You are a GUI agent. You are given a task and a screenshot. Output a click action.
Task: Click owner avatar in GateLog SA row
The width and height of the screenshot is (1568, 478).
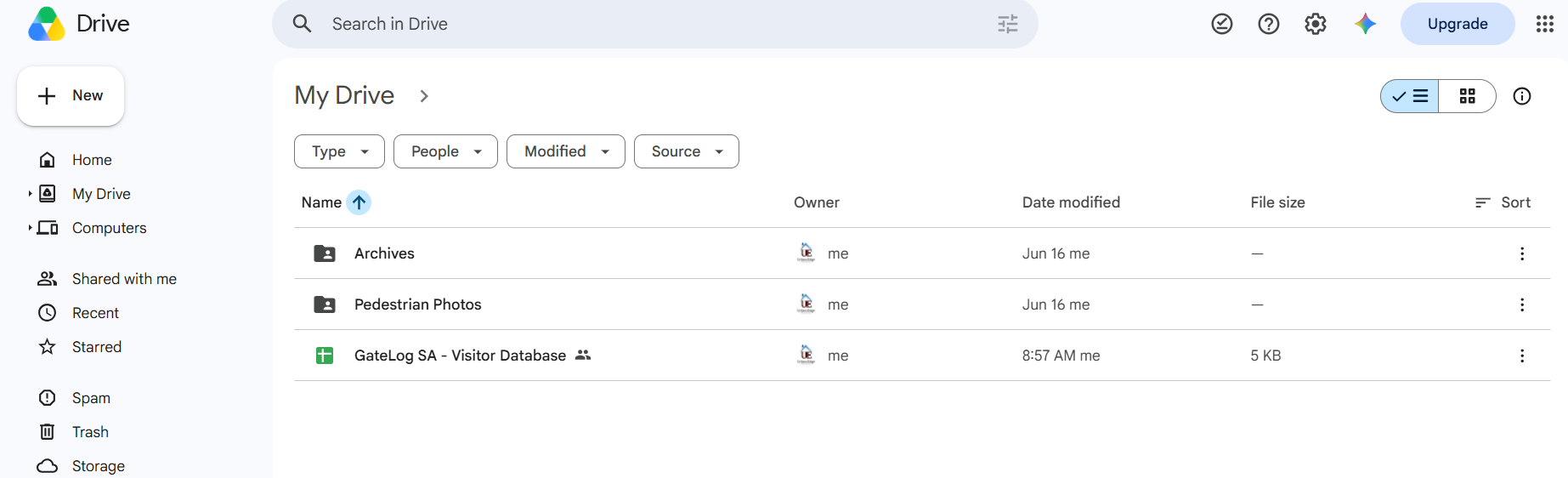(x=807, y=355)
